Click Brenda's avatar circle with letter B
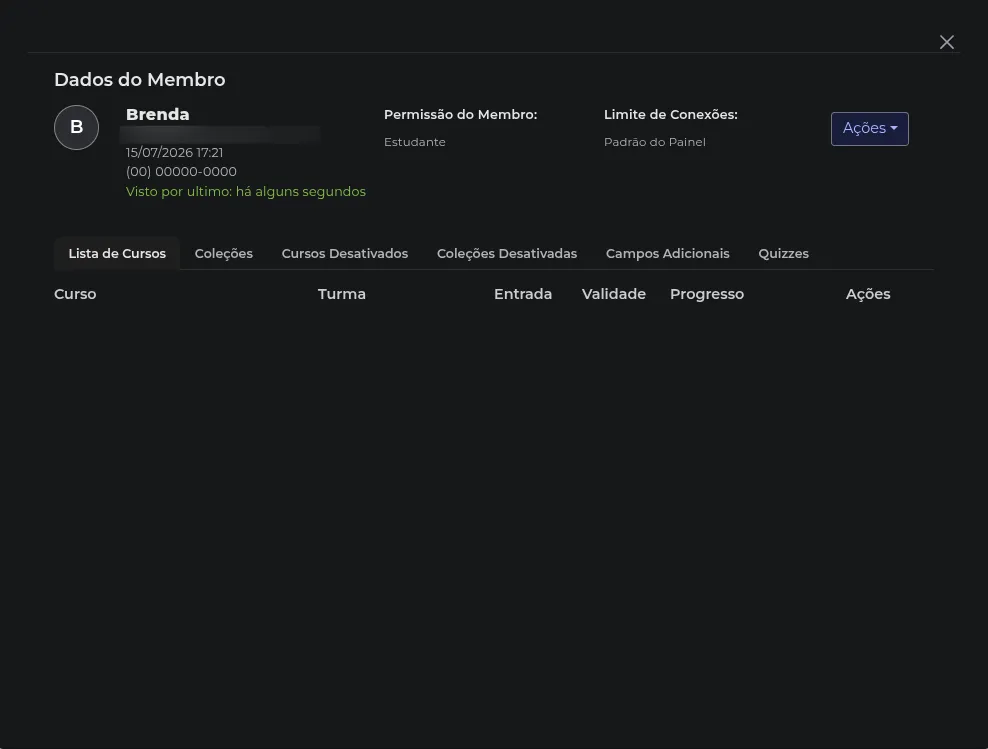 76,127
